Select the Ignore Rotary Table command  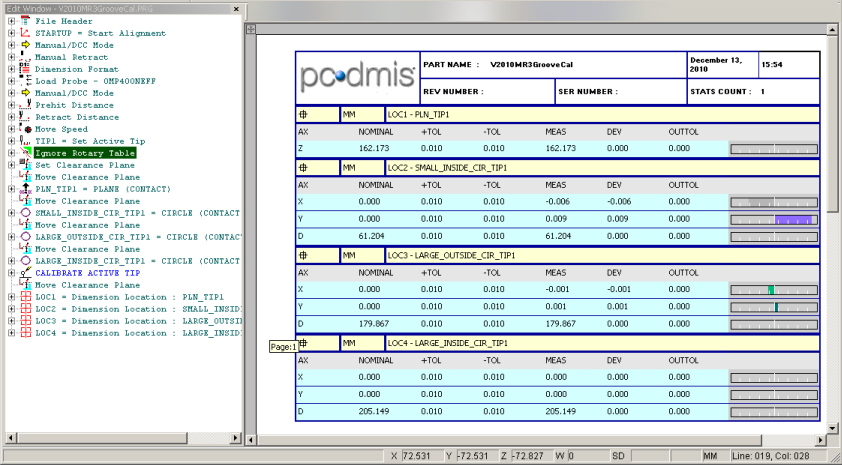pos(84,153)
